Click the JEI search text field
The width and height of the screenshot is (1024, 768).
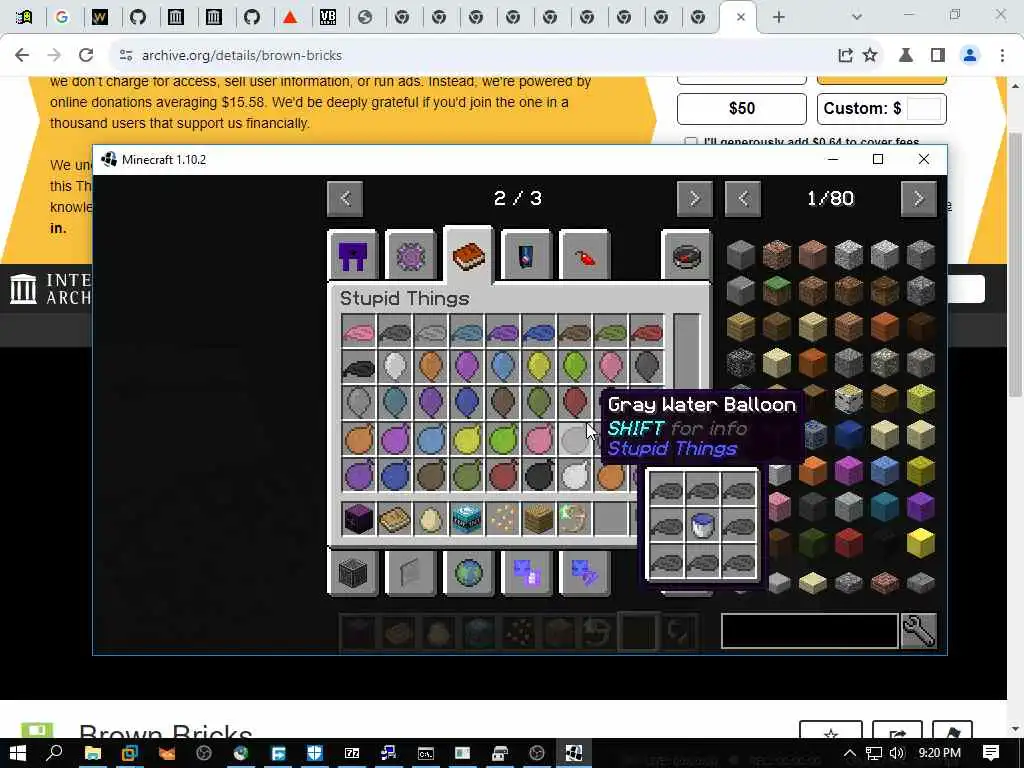810,631
